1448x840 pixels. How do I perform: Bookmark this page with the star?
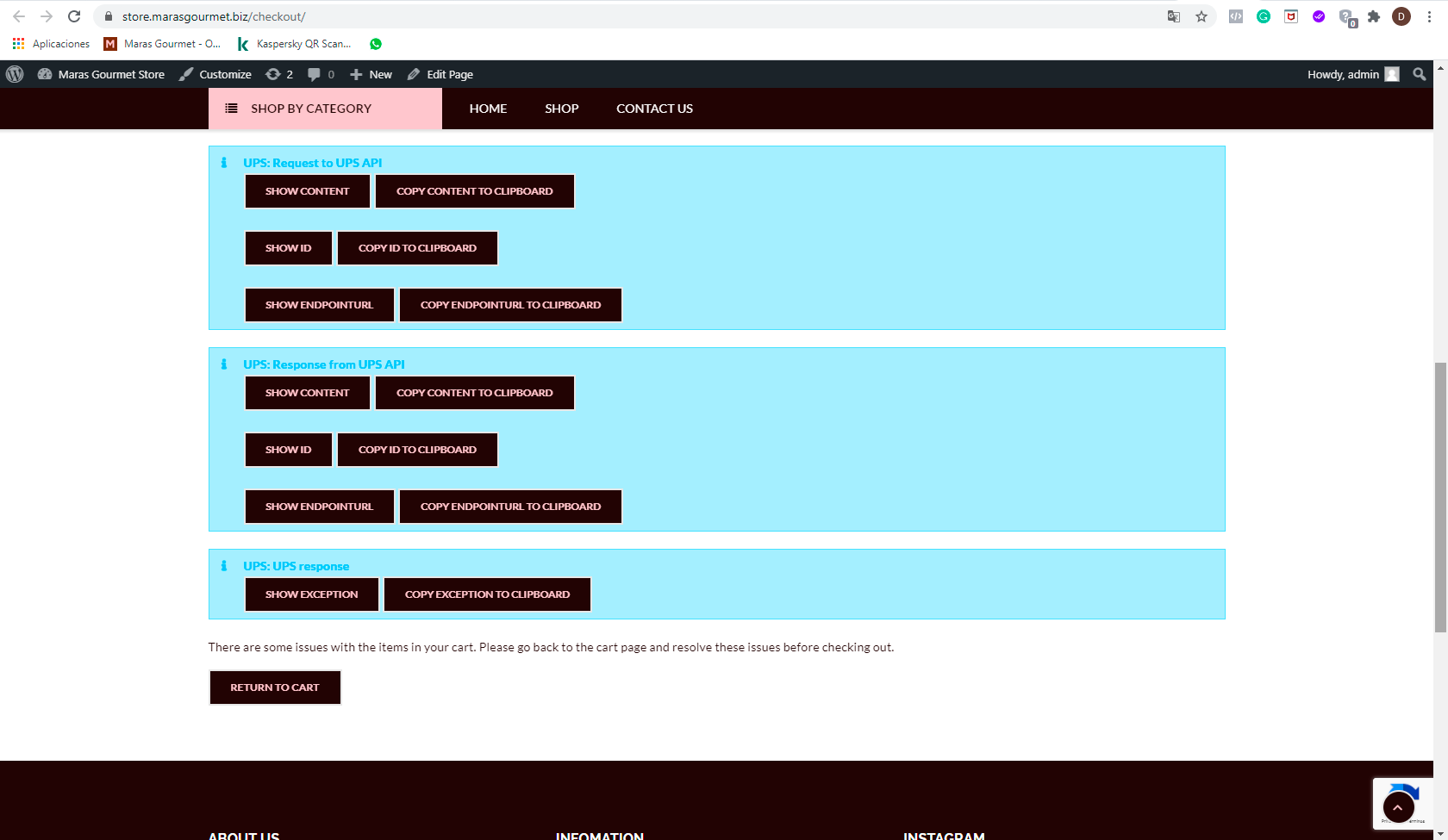coord(1201,16)
